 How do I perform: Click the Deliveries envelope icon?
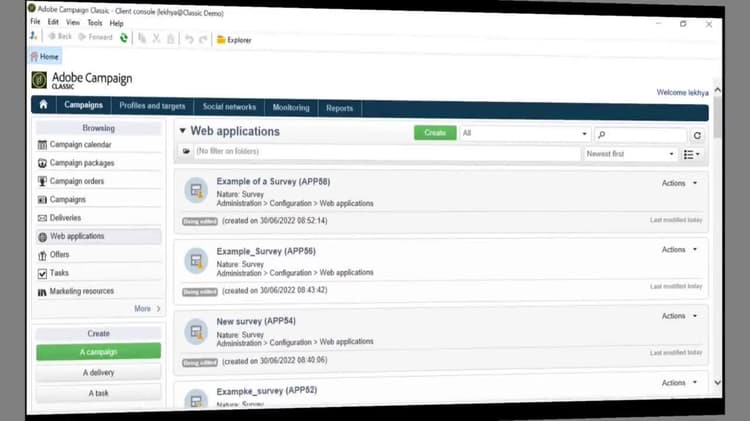tap(42, 218)
